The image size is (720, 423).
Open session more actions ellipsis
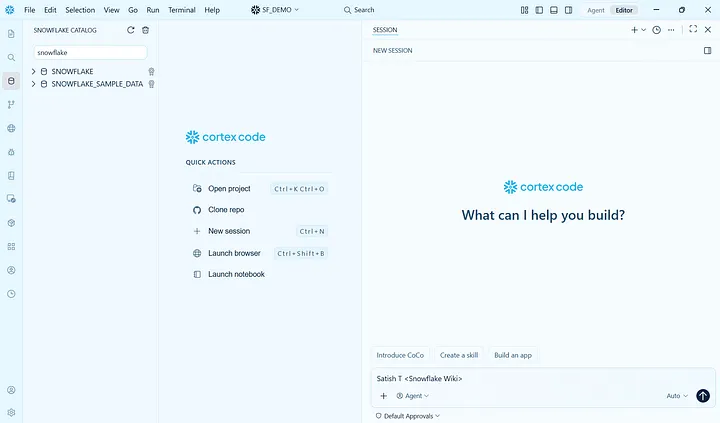(x=671, y=30)
